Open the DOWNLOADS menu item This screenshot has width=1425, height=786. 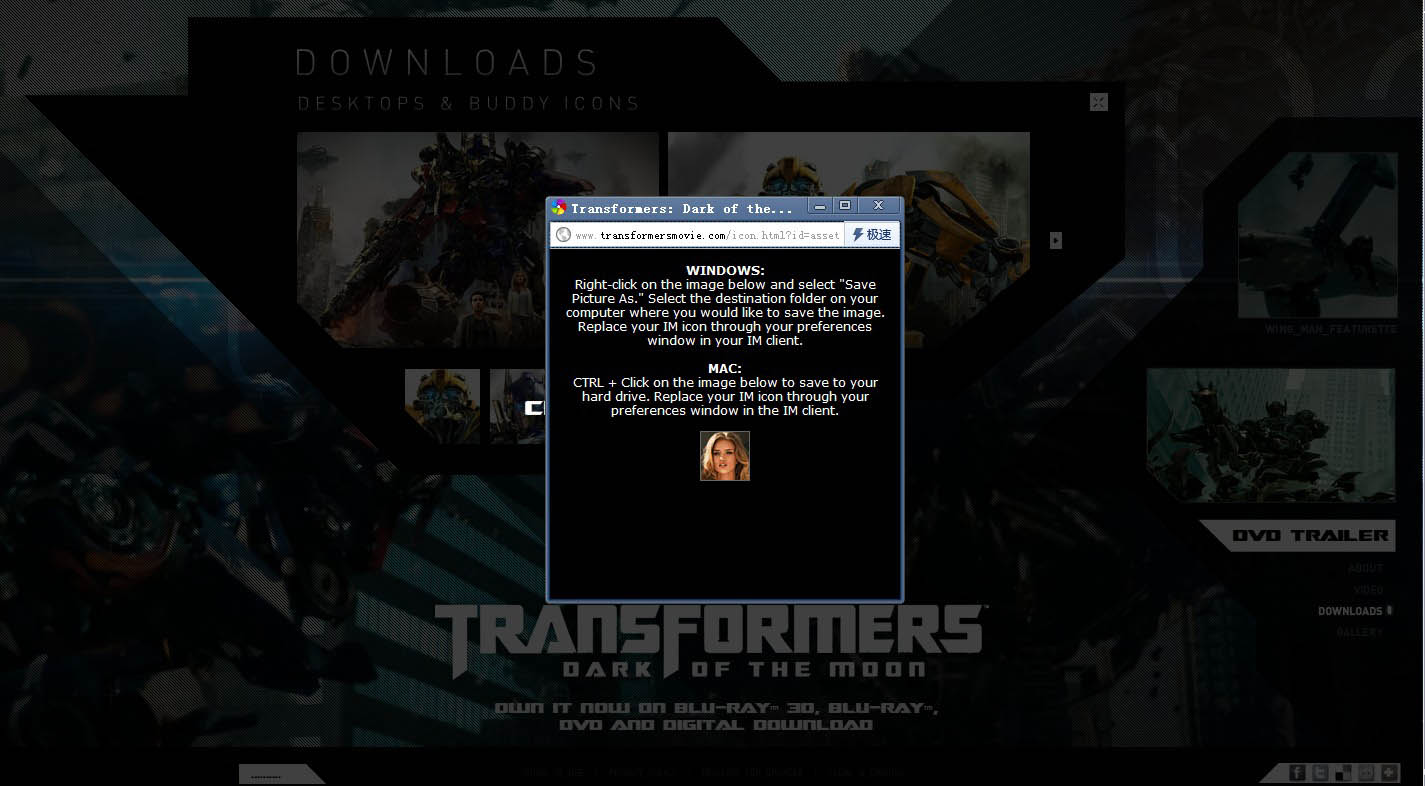point(1350,611)
